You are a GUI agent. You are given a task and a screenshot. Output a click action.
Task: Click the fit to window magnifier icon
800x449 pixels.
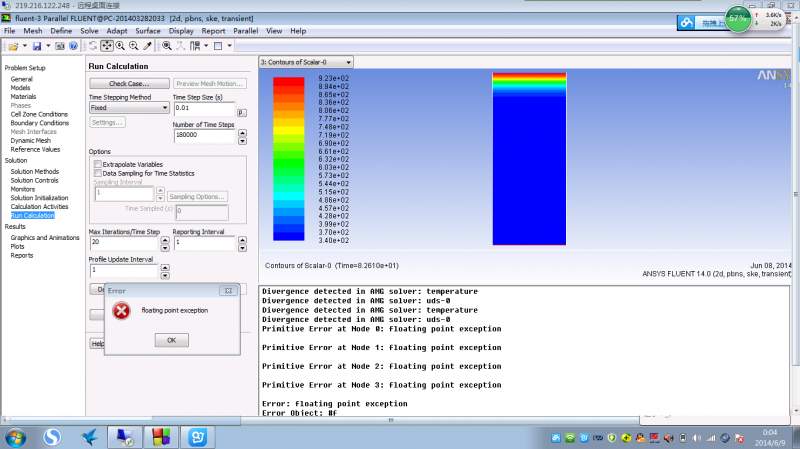pyautogui.click(x=166, y=46)
